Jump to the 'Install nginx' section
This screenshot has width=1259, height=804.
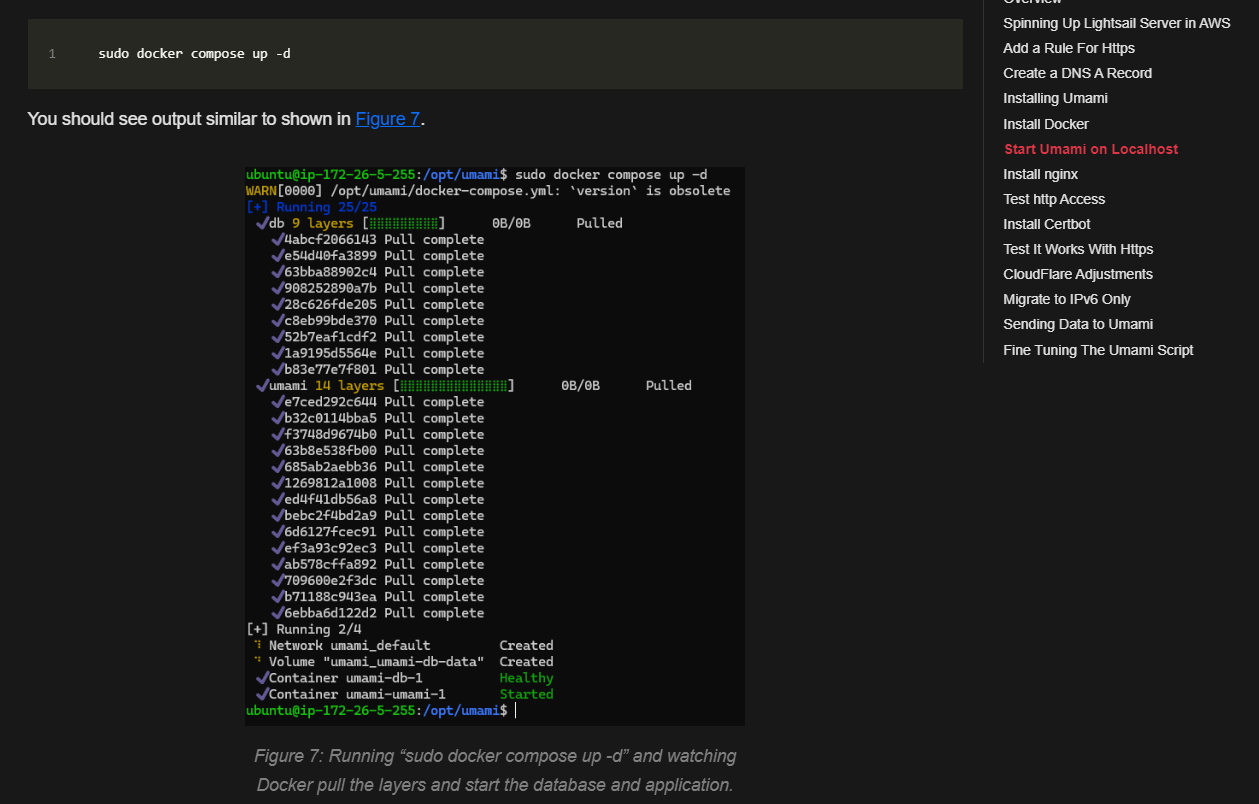(x=1040, y=174)
